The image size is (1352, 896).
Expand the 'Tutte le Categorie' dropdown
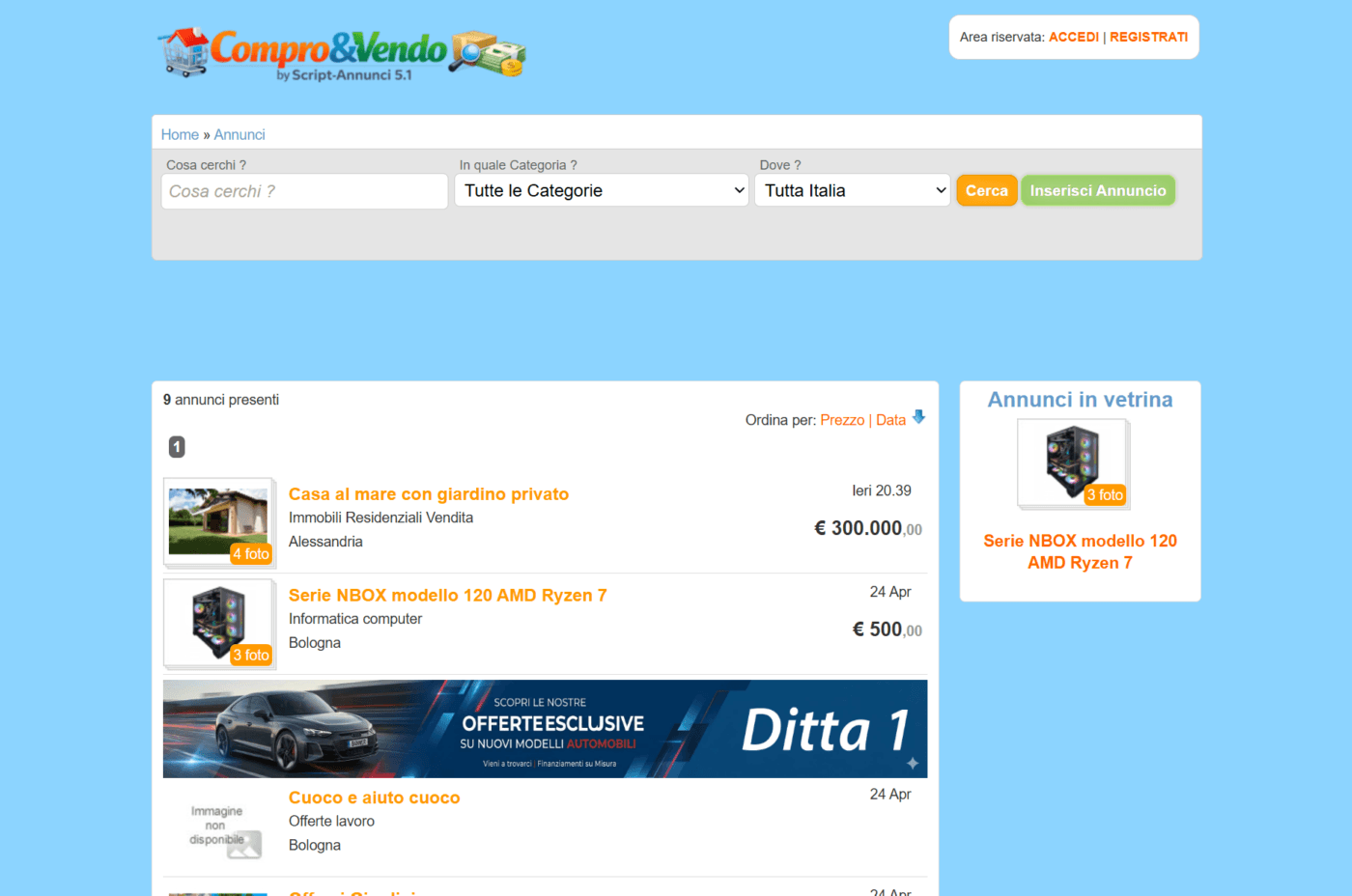(x=602, y=190)
